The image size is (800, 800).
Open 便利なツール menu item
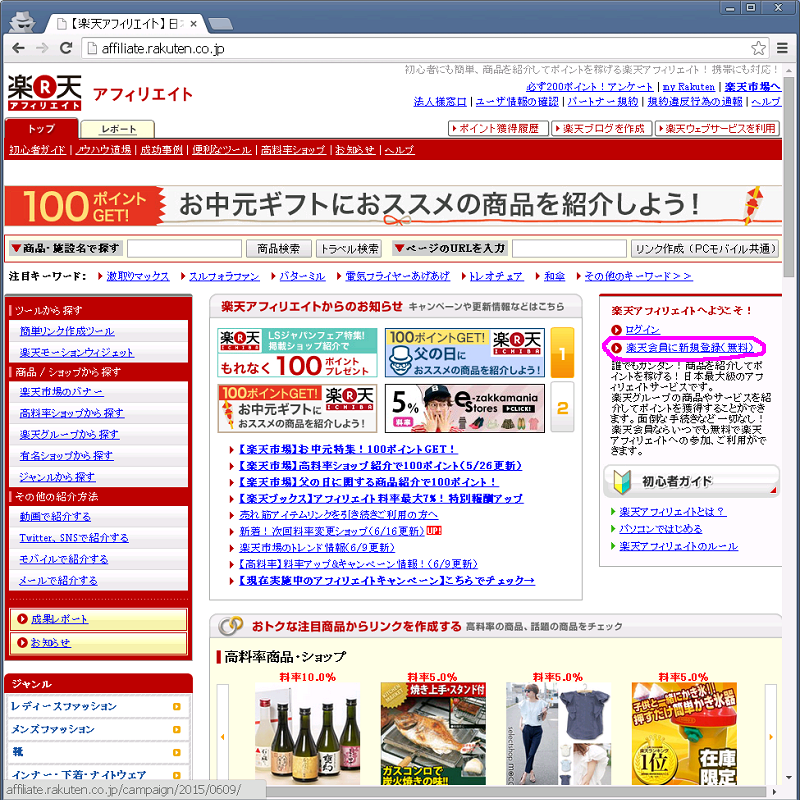(221, 149)
